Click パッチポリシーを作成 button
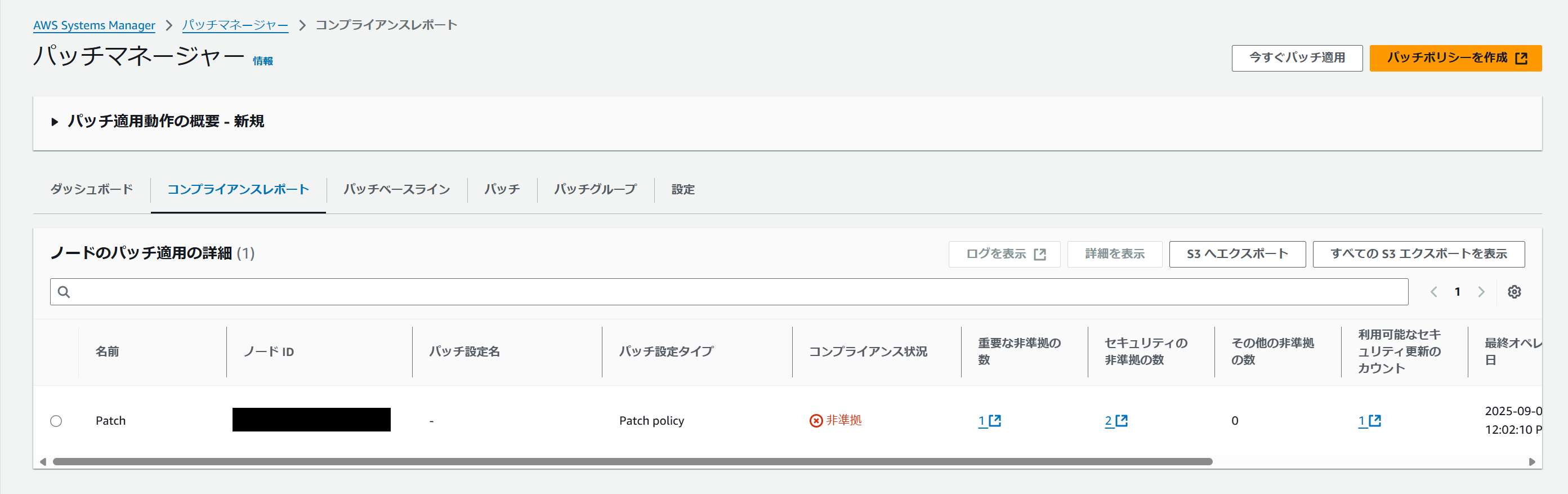The width and height of the screenshot is (1568, 494). coord(1455,58)
